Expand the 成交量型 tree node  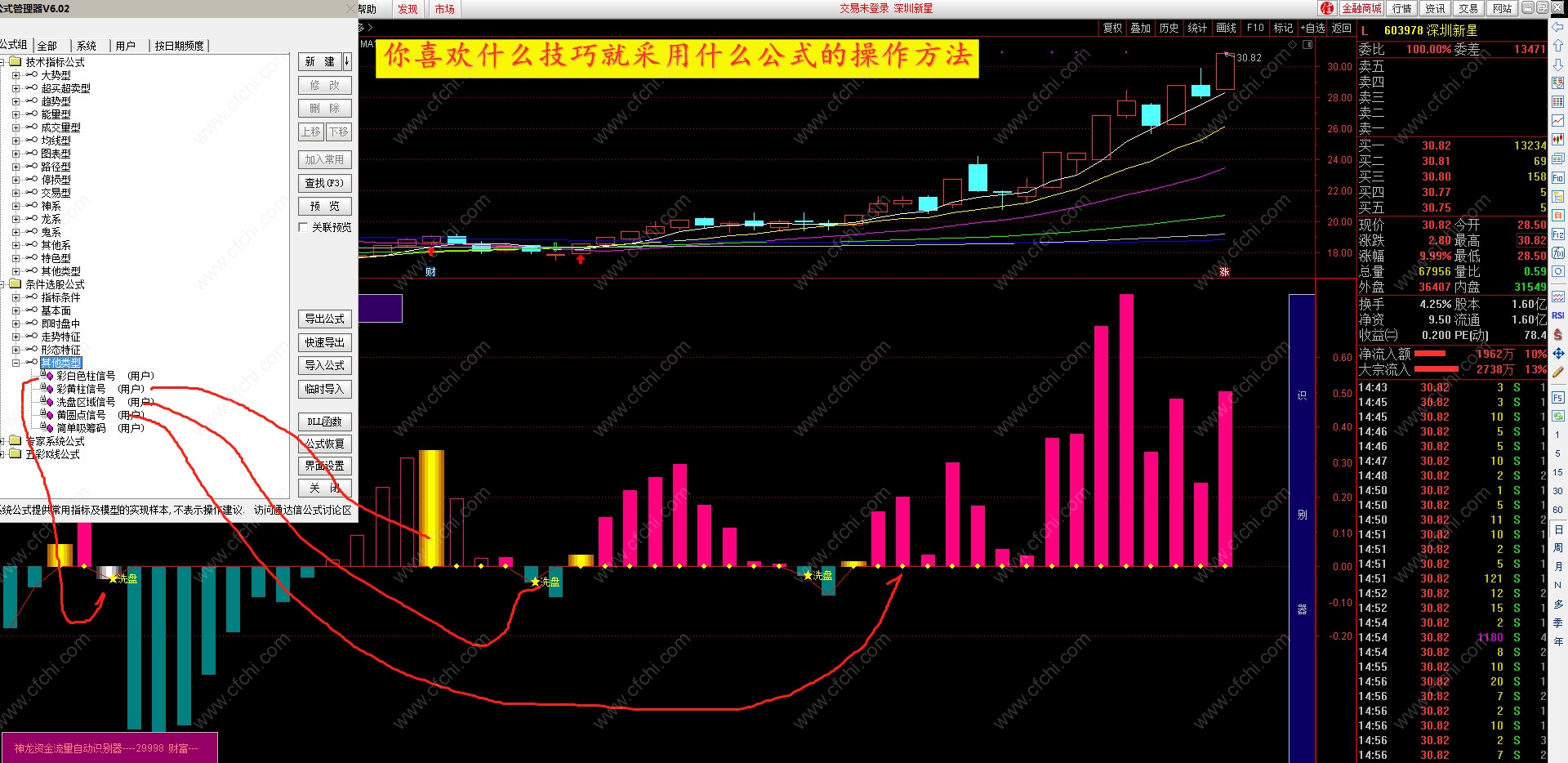click(x=16, y=127)
